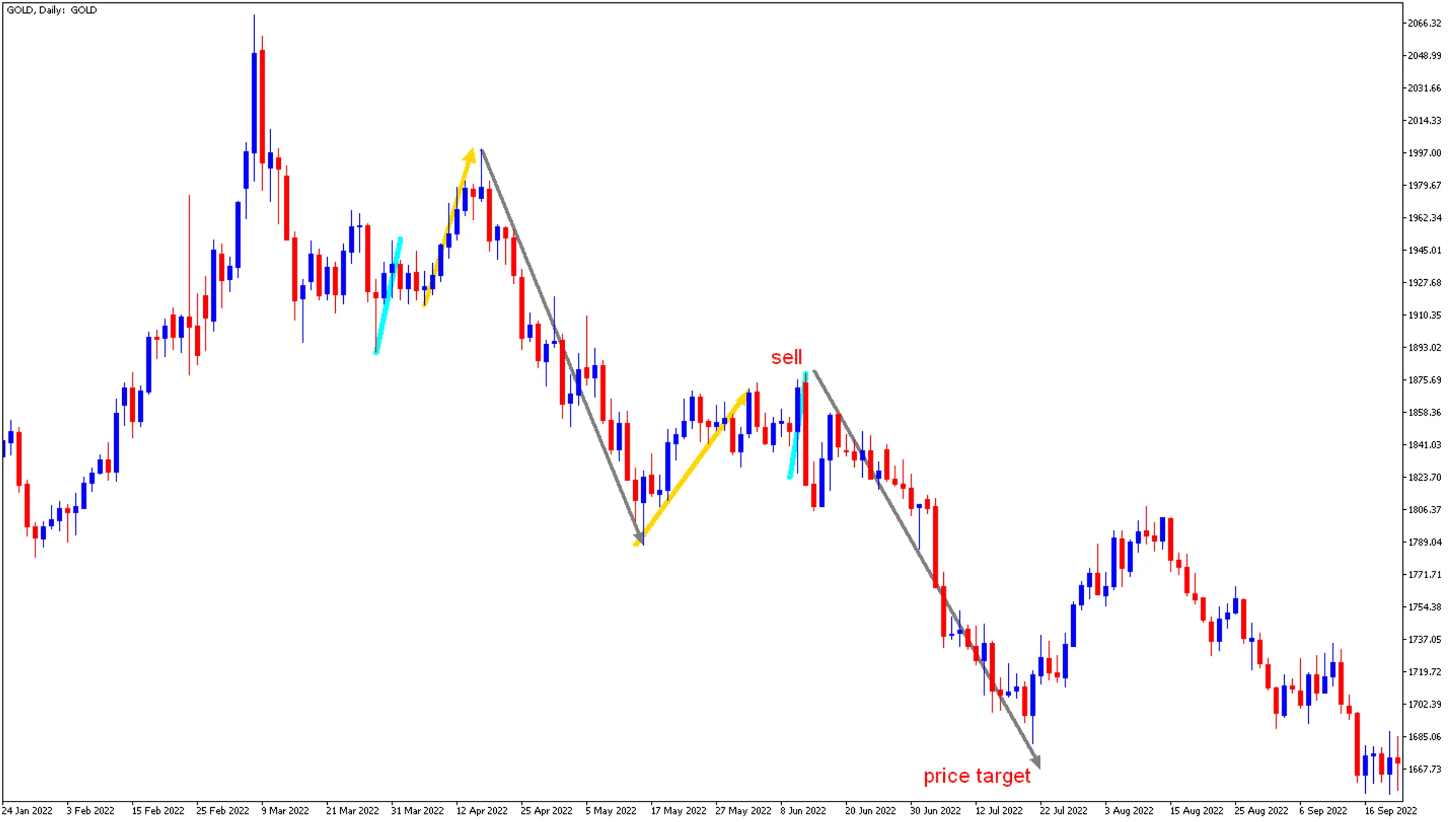Viewport: 1456px width, 822px height.
Task: Click the 12 Jul 2022 date label
Action: click(x=999, y=811)
